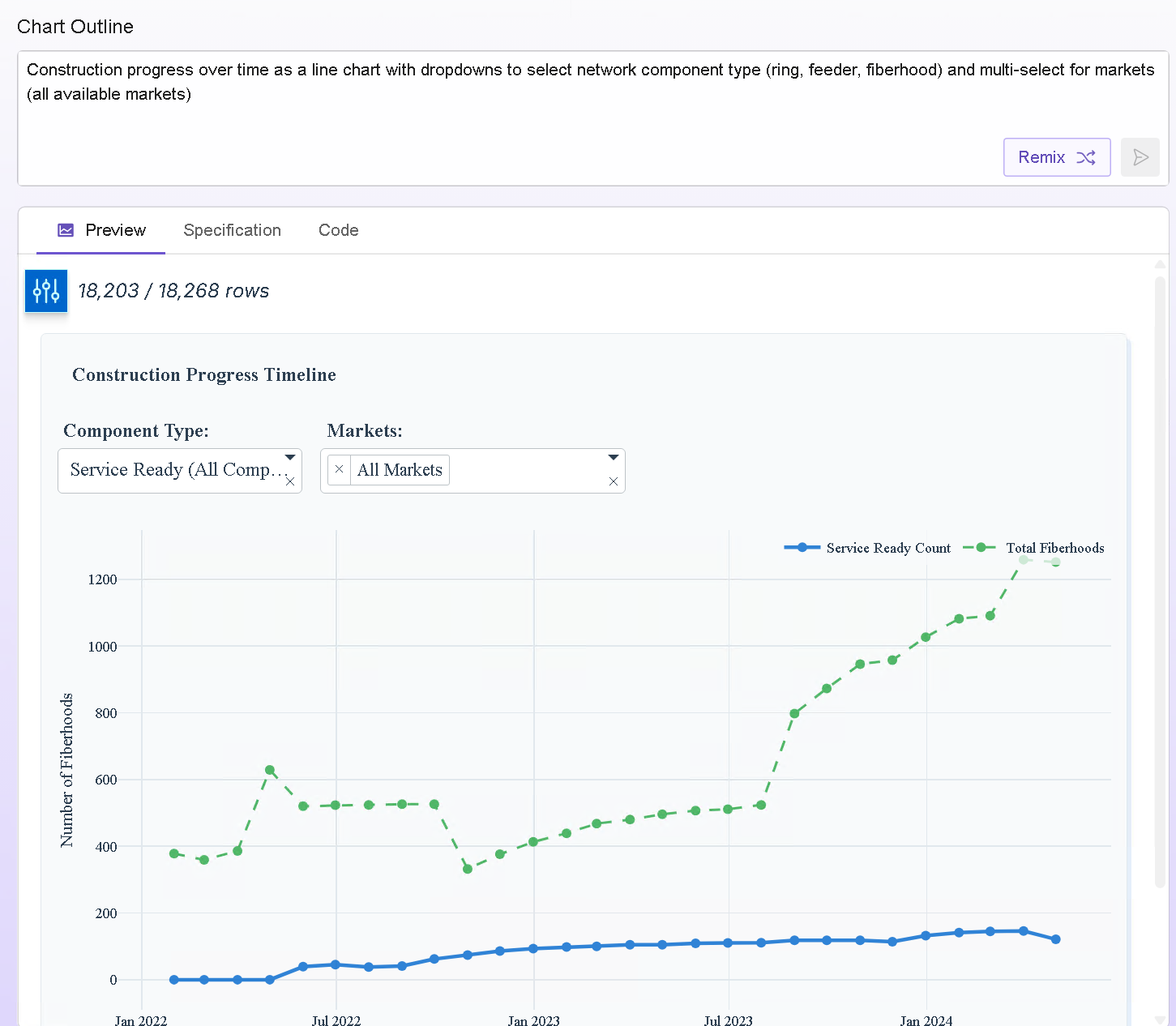
Task: Click the Preview tab chart icon
Action: (x=66, y=230)
